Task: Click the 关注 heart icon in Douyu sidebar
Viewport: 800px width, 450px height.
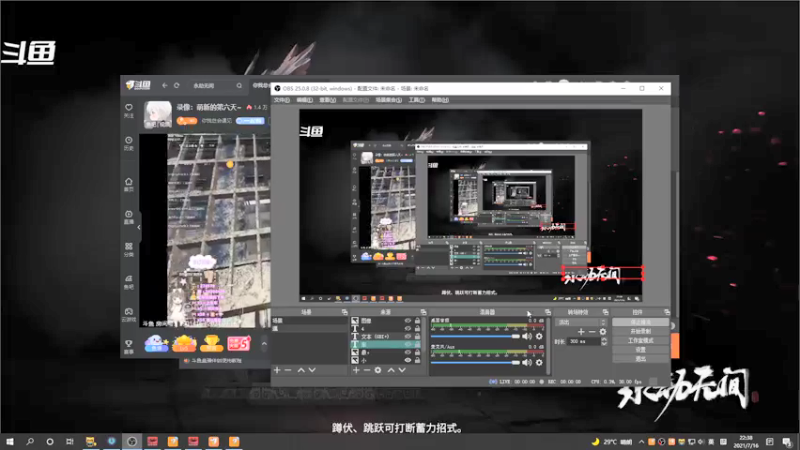Action: pyautogui.click(x=129, y=107)
